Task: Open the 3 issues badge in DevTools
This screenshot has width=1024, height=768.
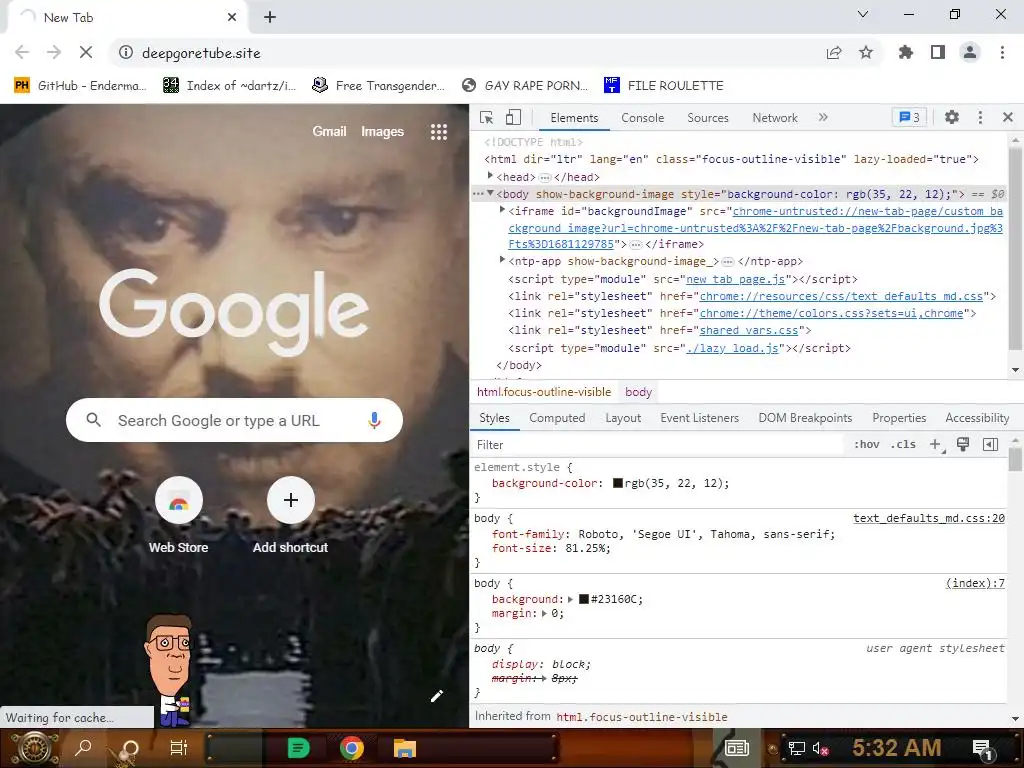Action: [x=909, y=118]
